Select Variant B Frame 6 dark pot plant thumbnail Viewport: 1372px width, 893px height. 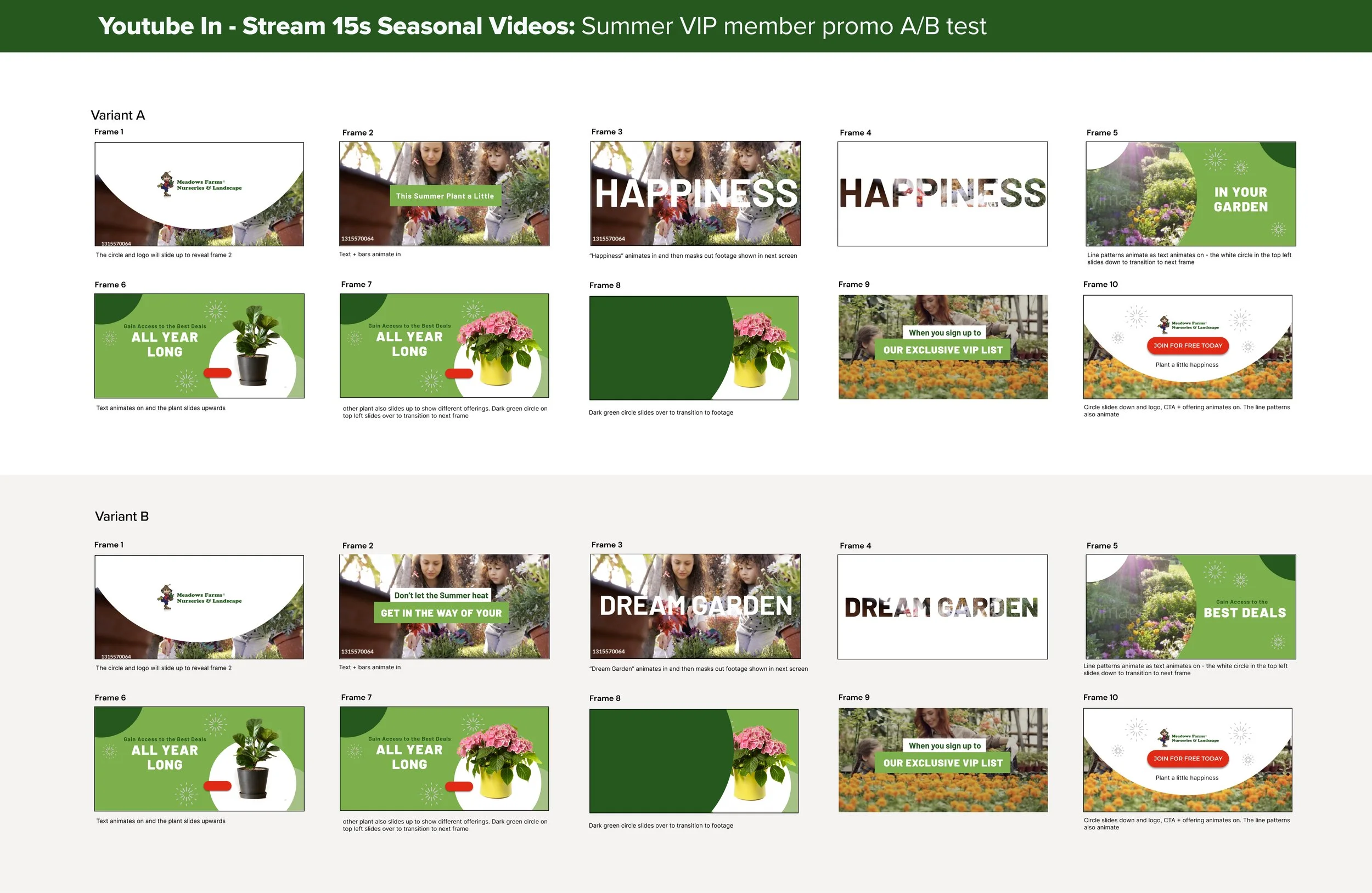click(x=199, y=759)
